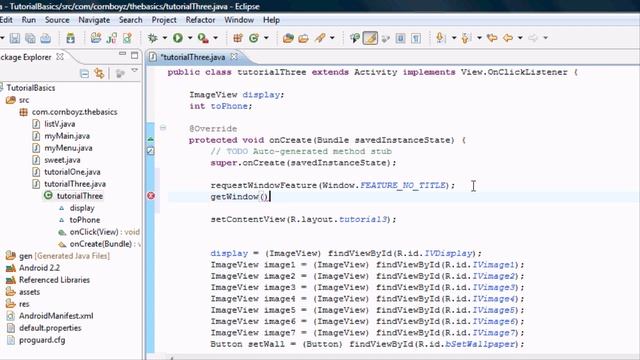The width and height of the screenshot is (640, 360).
Task: Click the green Run button
Action: (x=178, y=38)
